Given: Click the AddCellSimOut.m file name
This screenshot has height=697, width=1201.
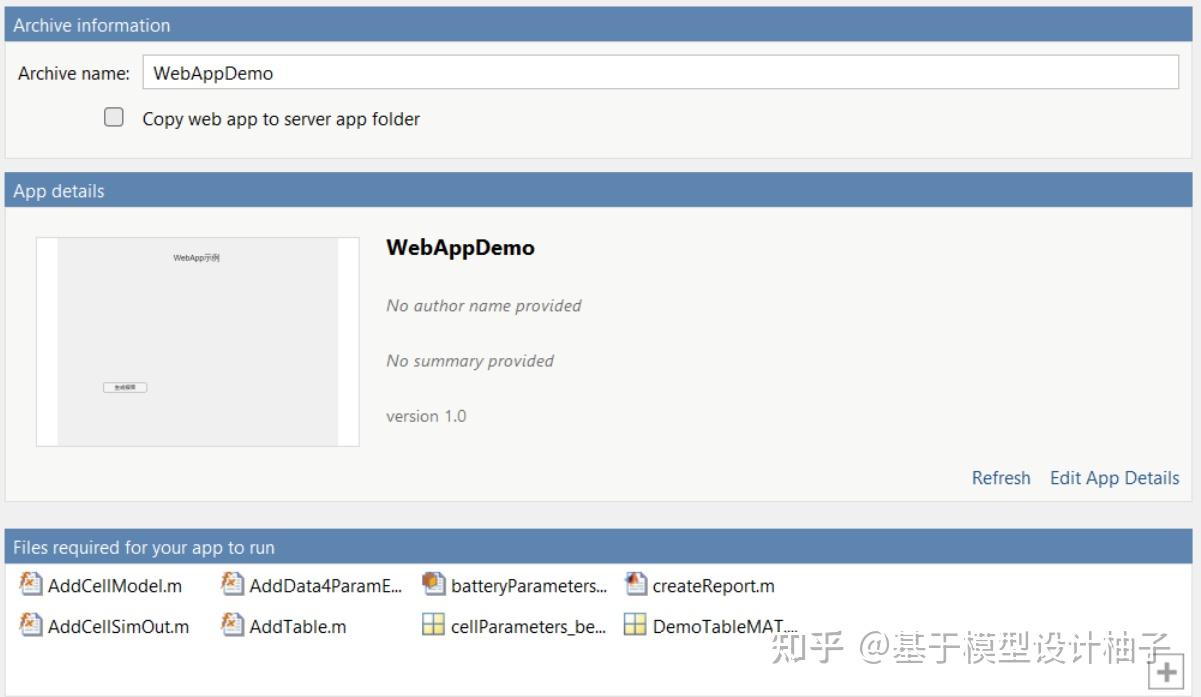Looking at the screenshot, I should (x=118, y=627).
